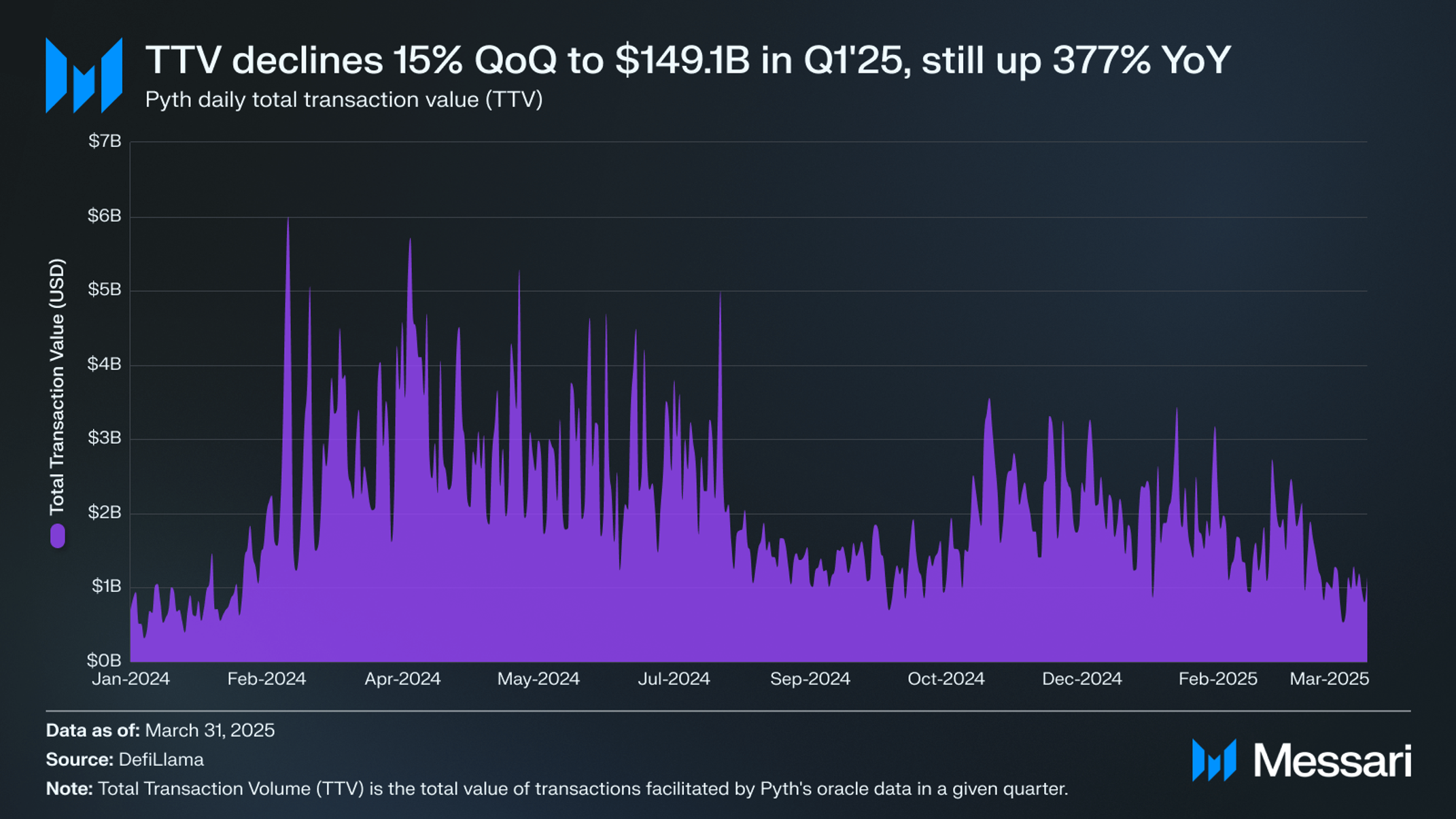Image resolution: width=1456 pixels, height=819 pixels.
Task: Click the tallest peak near $6B in February 2024
Action: point(288,221)
